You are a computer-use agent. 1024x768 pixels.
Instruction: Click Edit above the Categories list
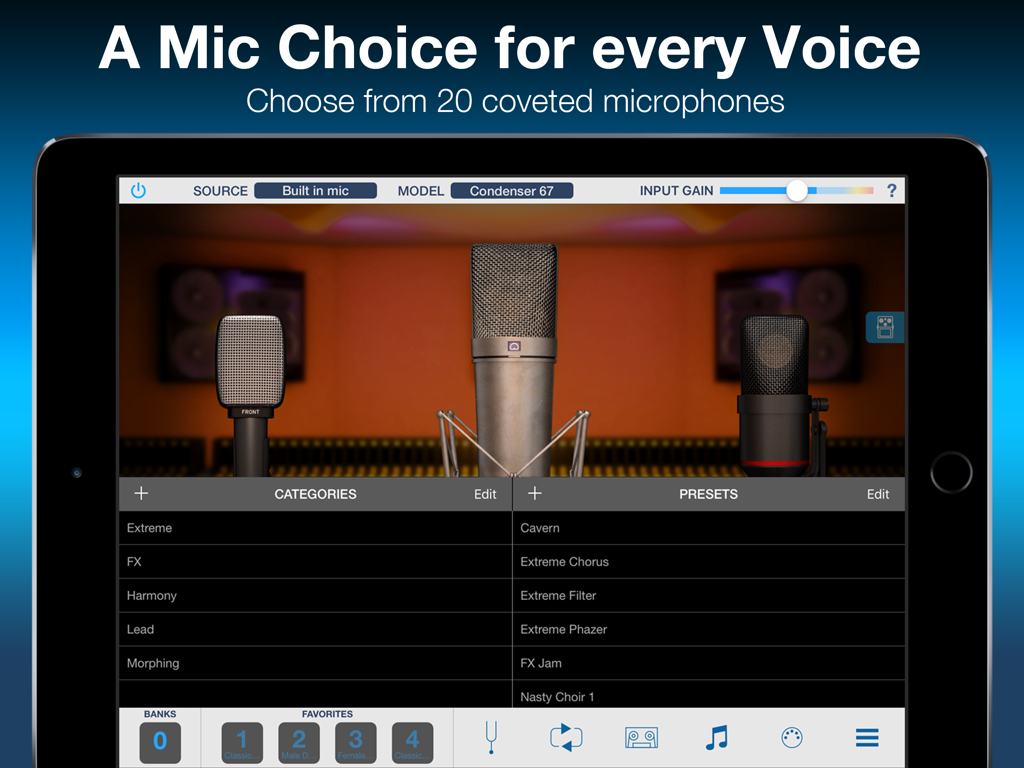click(x=485, y=493)
